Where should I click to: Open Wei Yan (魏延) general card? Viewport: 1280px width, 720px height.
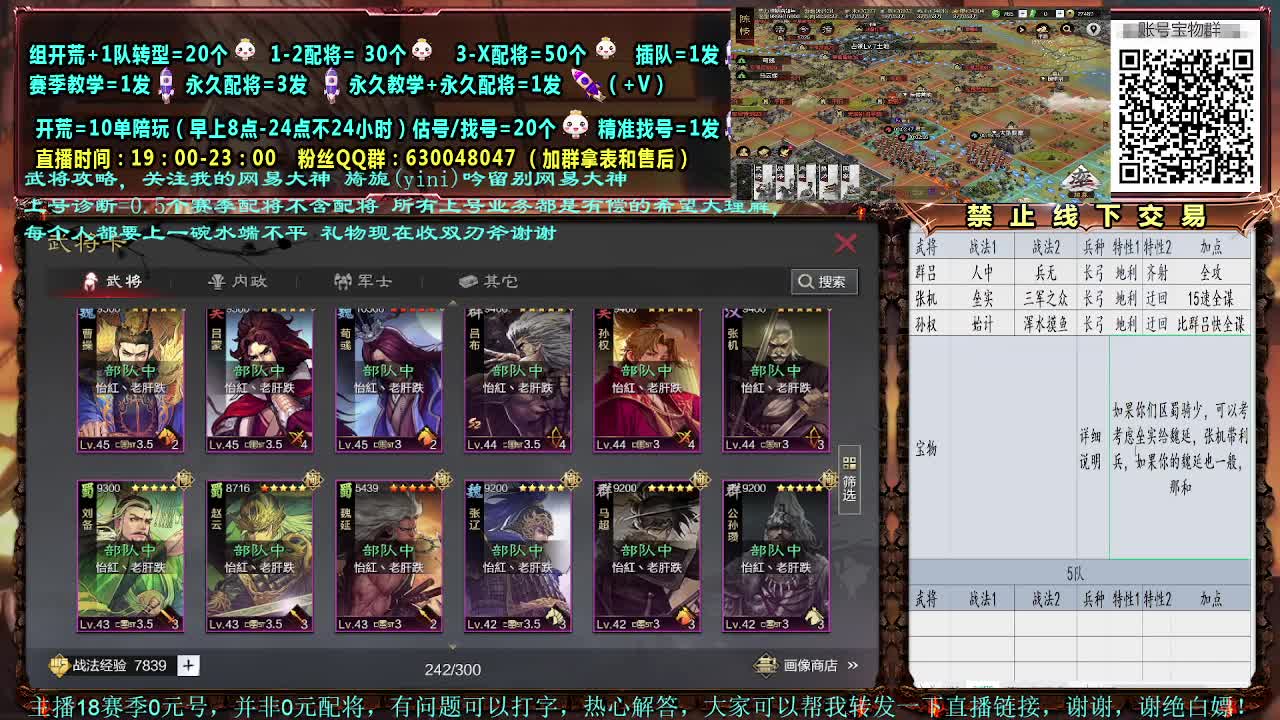point(389,556)
